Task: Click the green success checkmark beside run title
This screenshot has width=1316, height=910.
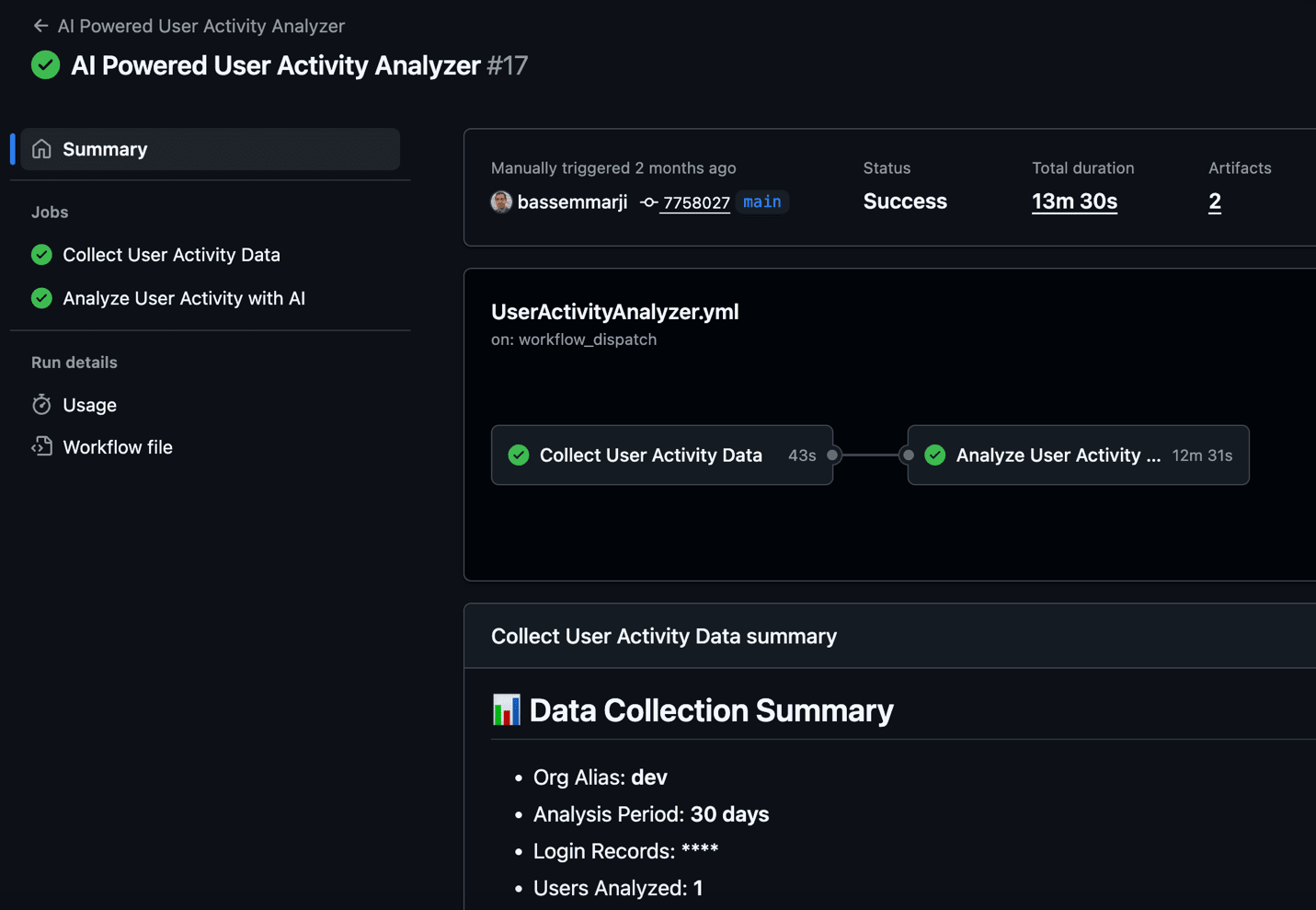Action: pyautogui.click(x=45, y=65)
